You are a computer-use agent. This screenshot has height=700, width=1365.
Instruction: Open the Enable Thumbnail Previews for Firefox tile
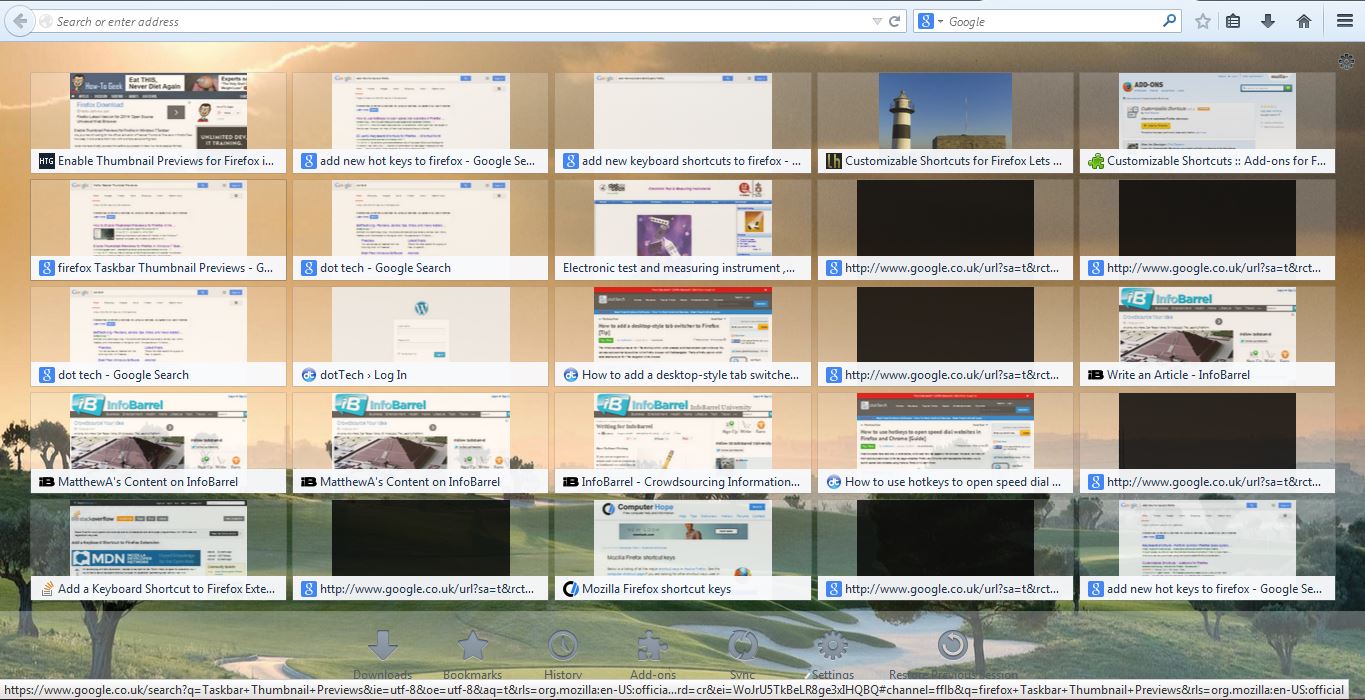point(158,123)
